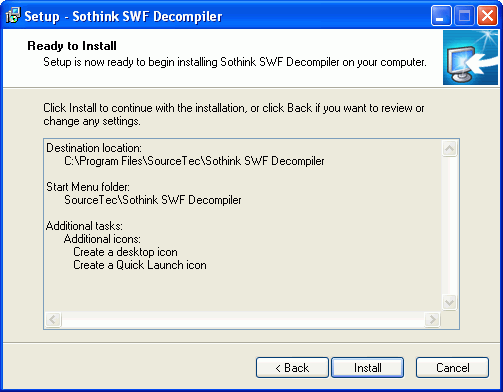Click the Setup window title bar text
Viewport: 503px width, 392px height.
click(x=123, y=16)
